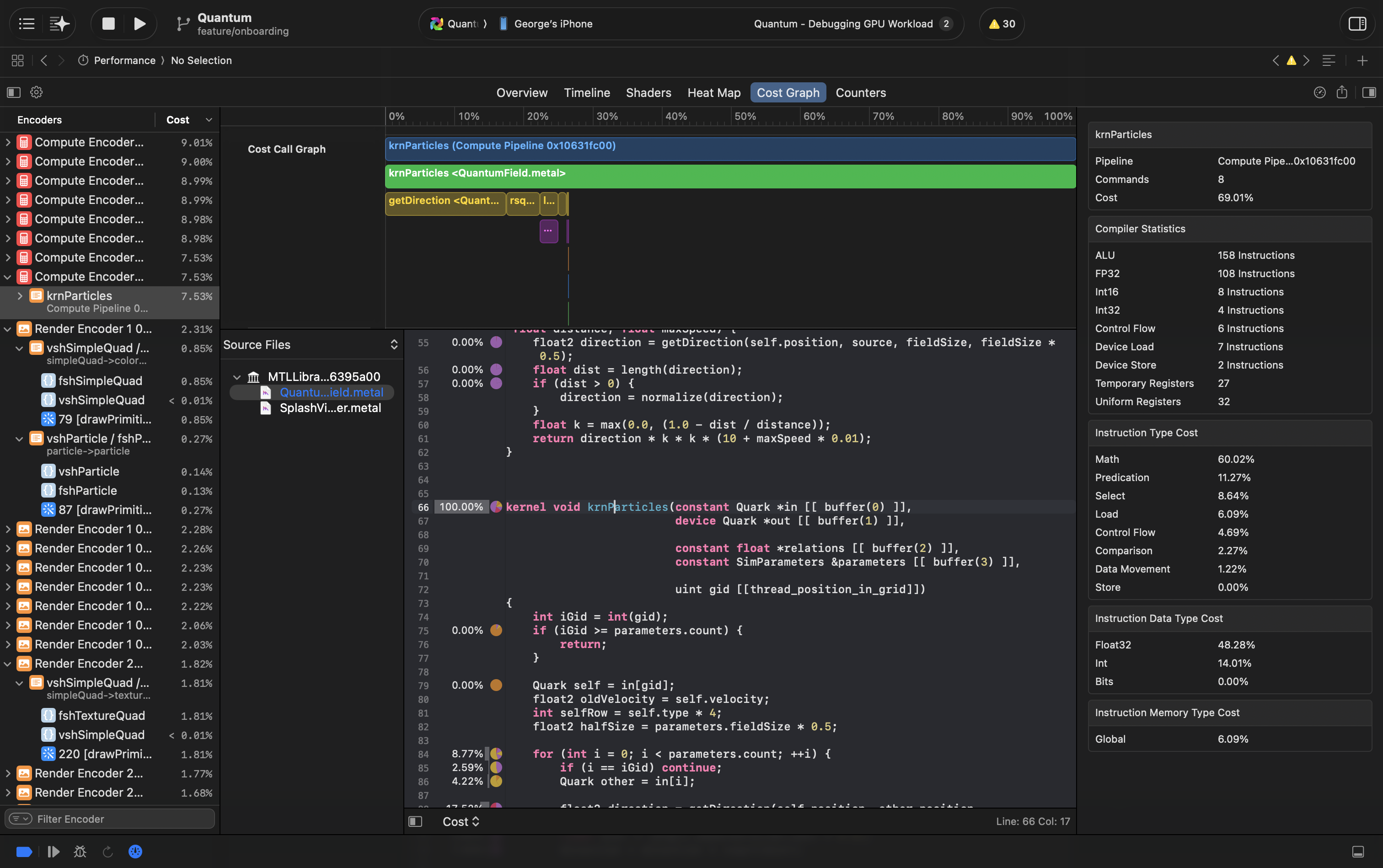Switch to the Heat Map tab
The image size is (1383, 868).
pyautogui.click(x=713, y=92)
